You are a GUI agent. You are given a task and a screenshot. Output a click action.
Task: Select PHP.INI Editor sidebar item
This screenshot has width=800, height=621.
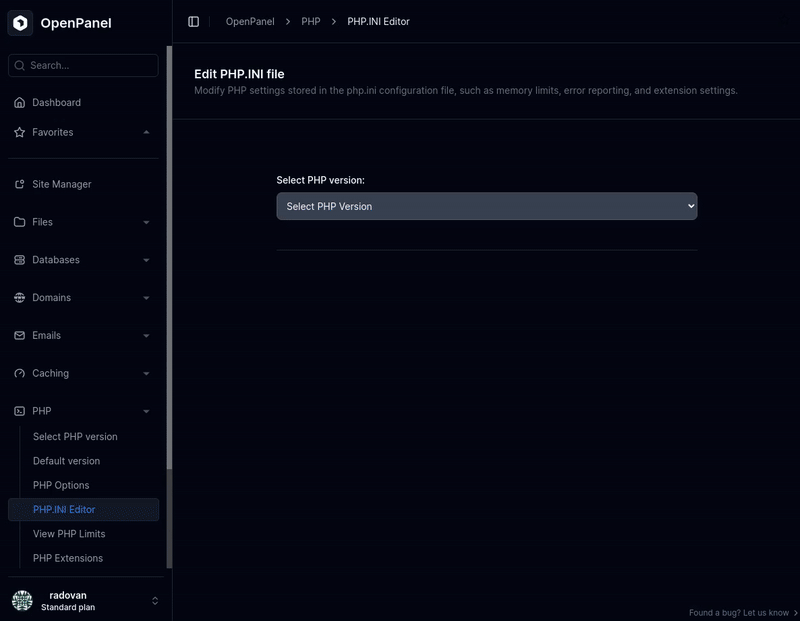[x=84, y=509]
